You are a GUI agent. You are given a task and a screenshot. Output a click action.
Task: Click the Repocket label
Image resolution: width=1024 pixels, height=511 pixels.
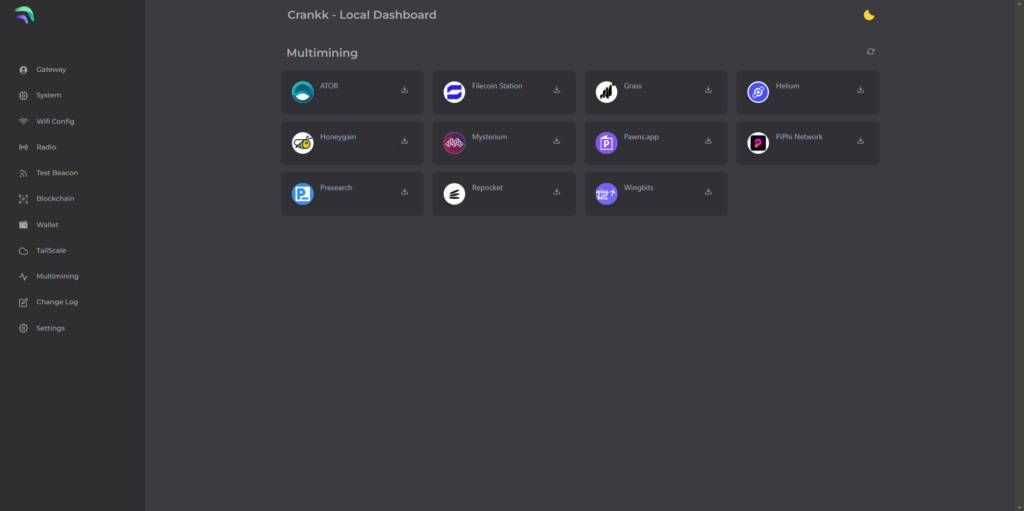tap(487, 188)
